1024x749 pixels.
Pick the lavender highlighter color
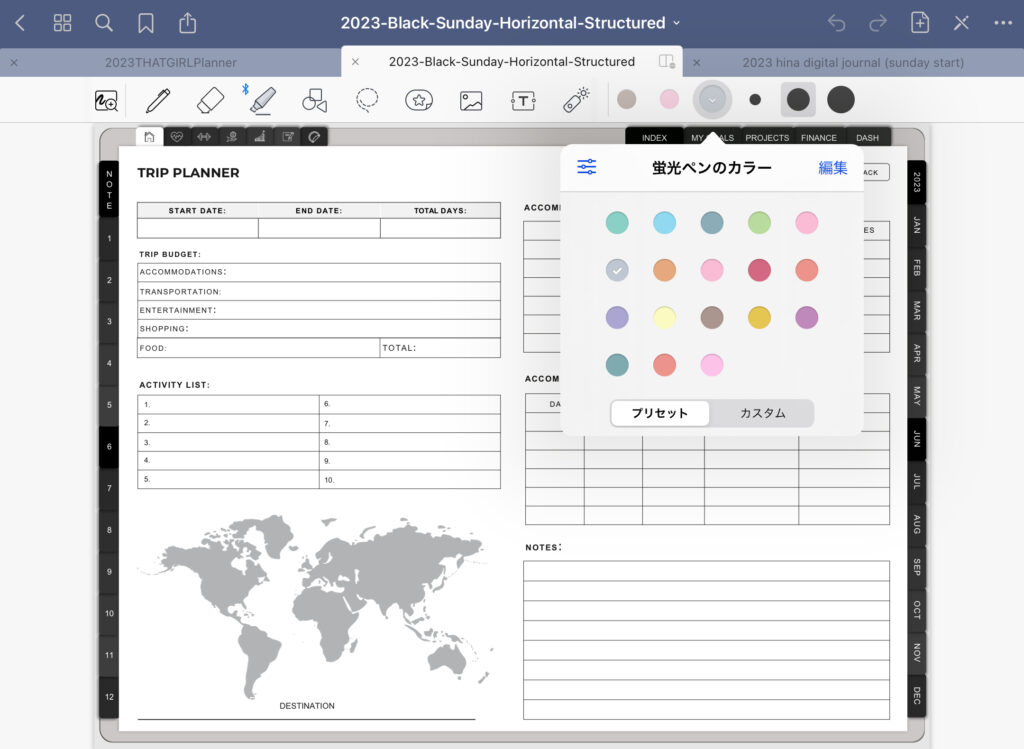[x=617, y=317]
